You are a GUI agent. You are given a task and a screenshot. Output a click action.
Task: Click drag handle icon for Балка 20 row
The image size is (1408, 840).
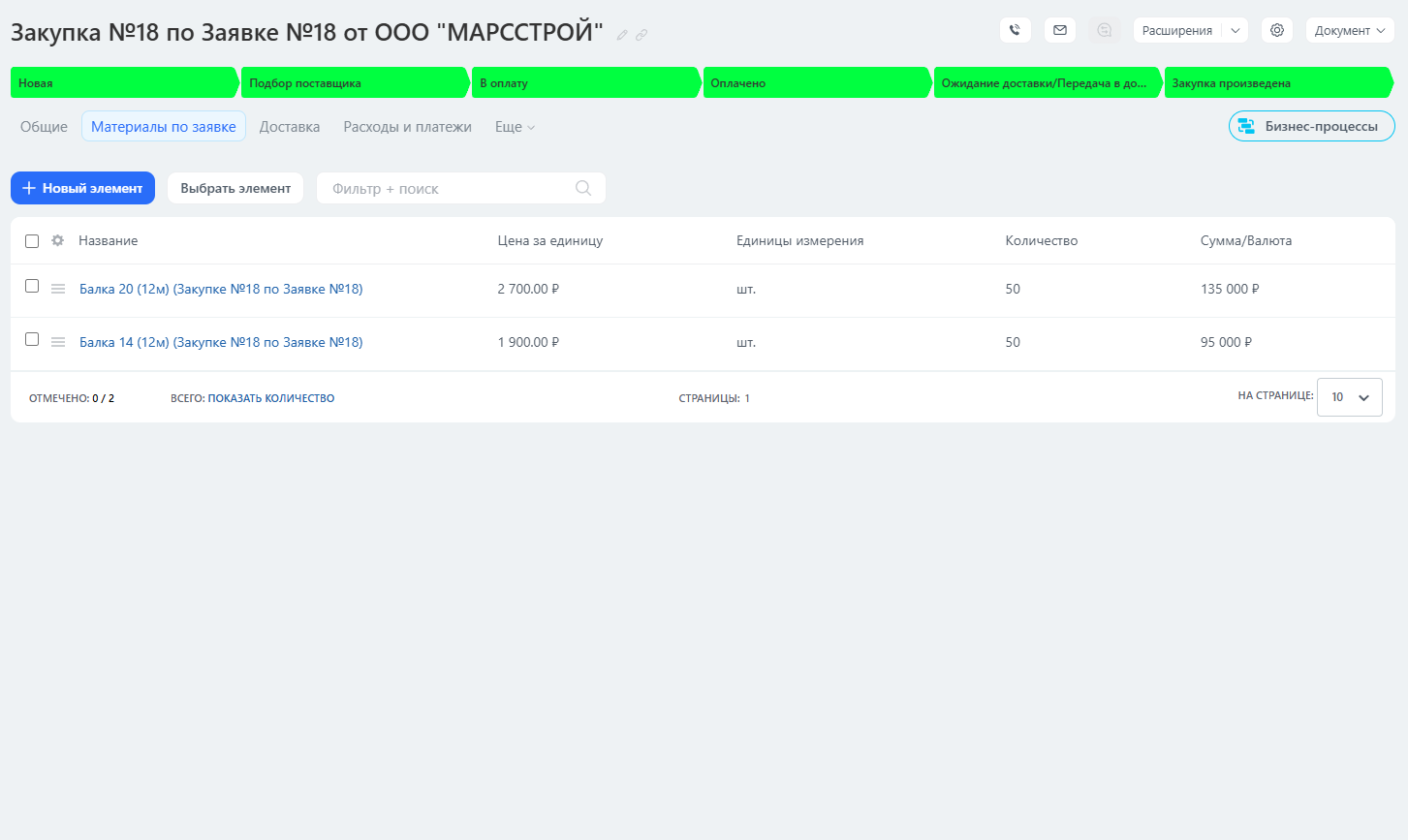58,289
